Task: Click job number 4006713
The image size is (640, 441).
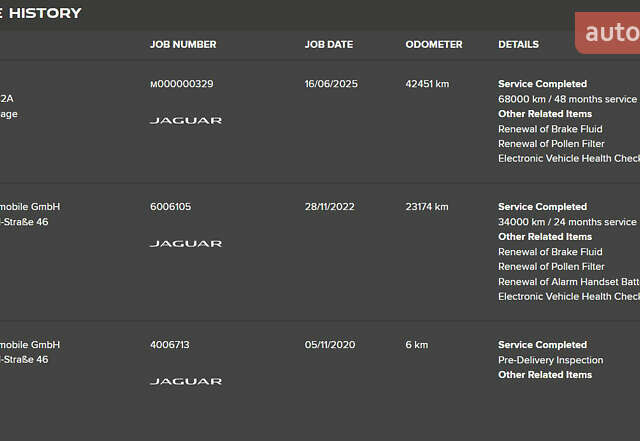Action: point(170,345)
